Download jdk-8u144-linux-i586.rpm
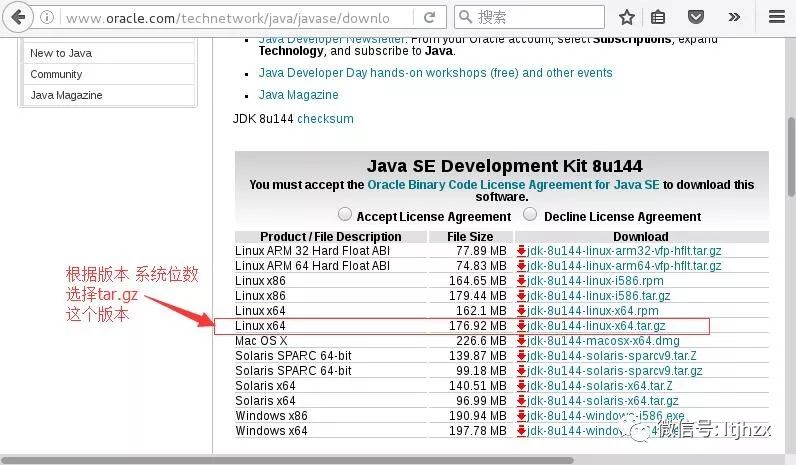This screenshot has height=465, width=796. [595, 281]
